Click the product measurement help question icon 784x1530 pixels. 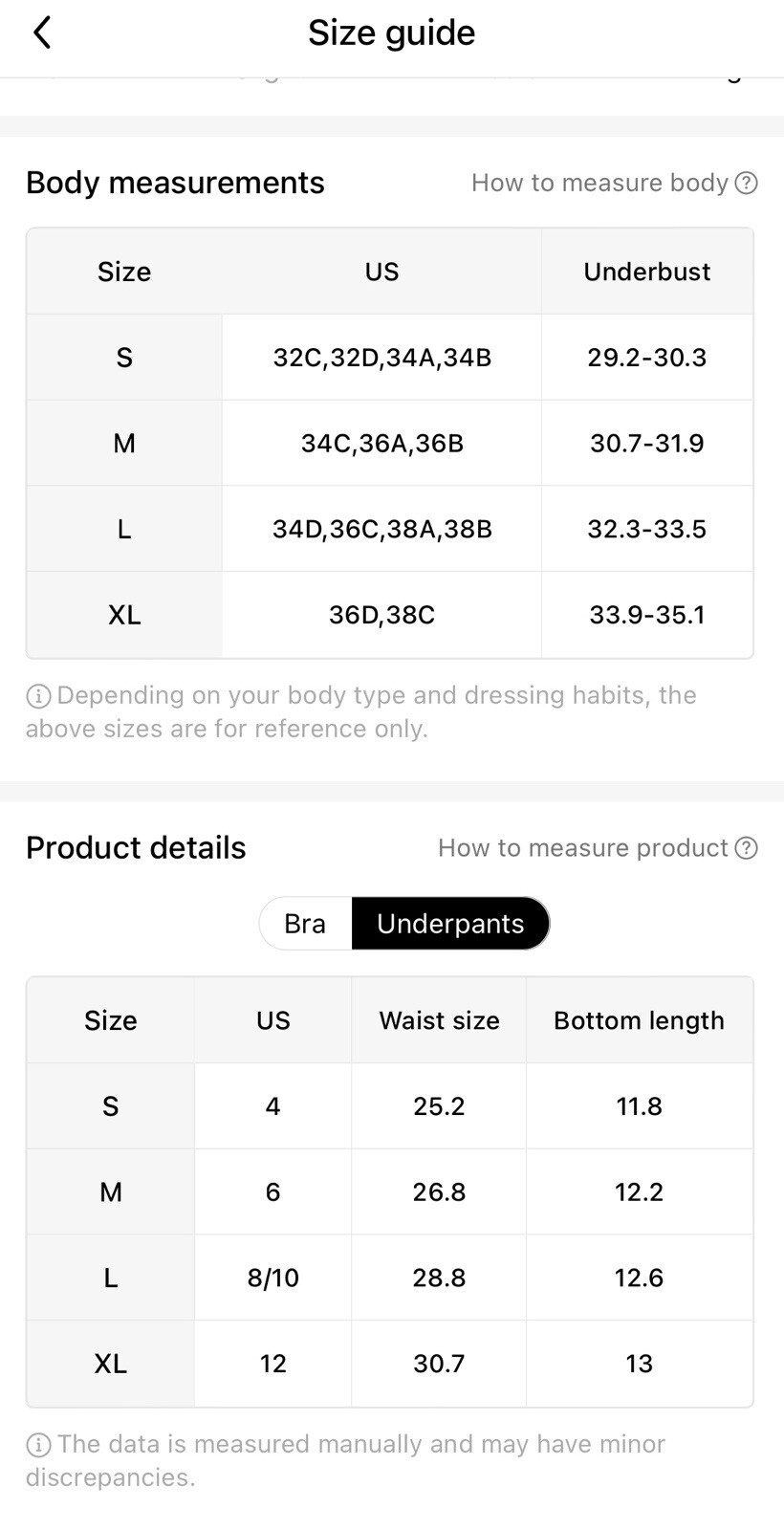click(x=746, y=848)
